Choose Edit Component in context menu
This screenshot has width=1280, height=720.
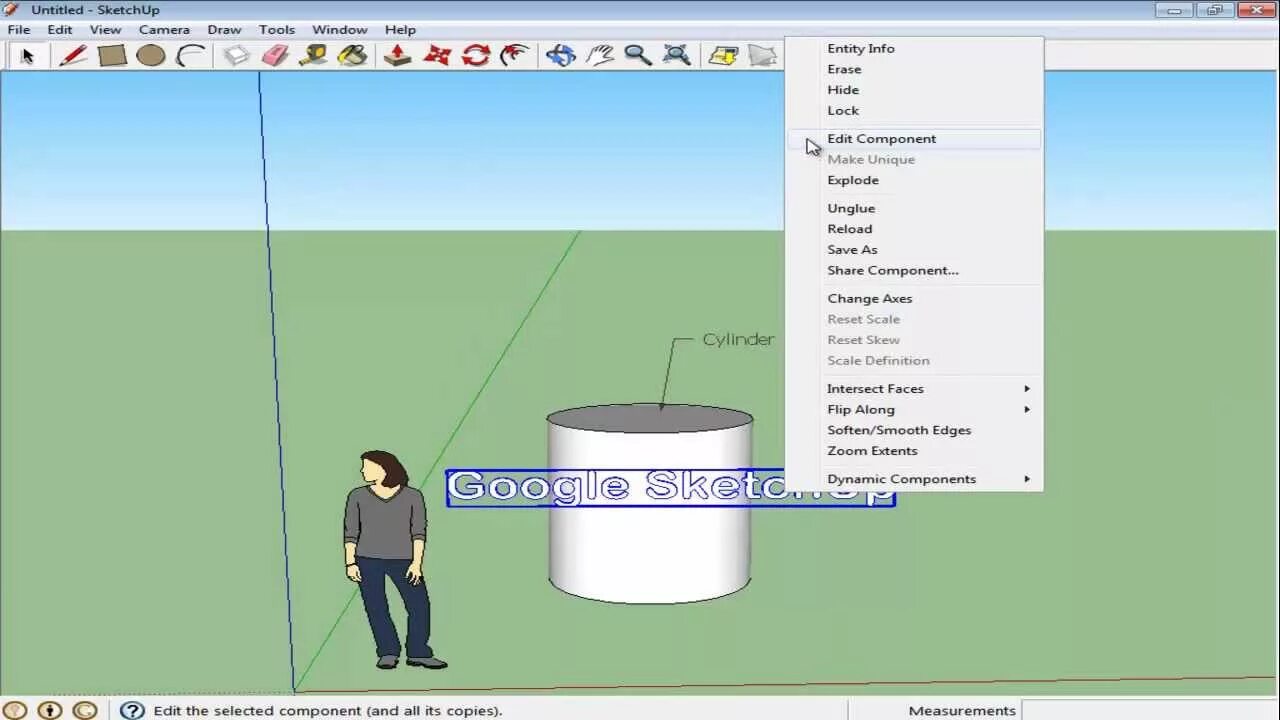pyautogui.click(x=914, y=139)
